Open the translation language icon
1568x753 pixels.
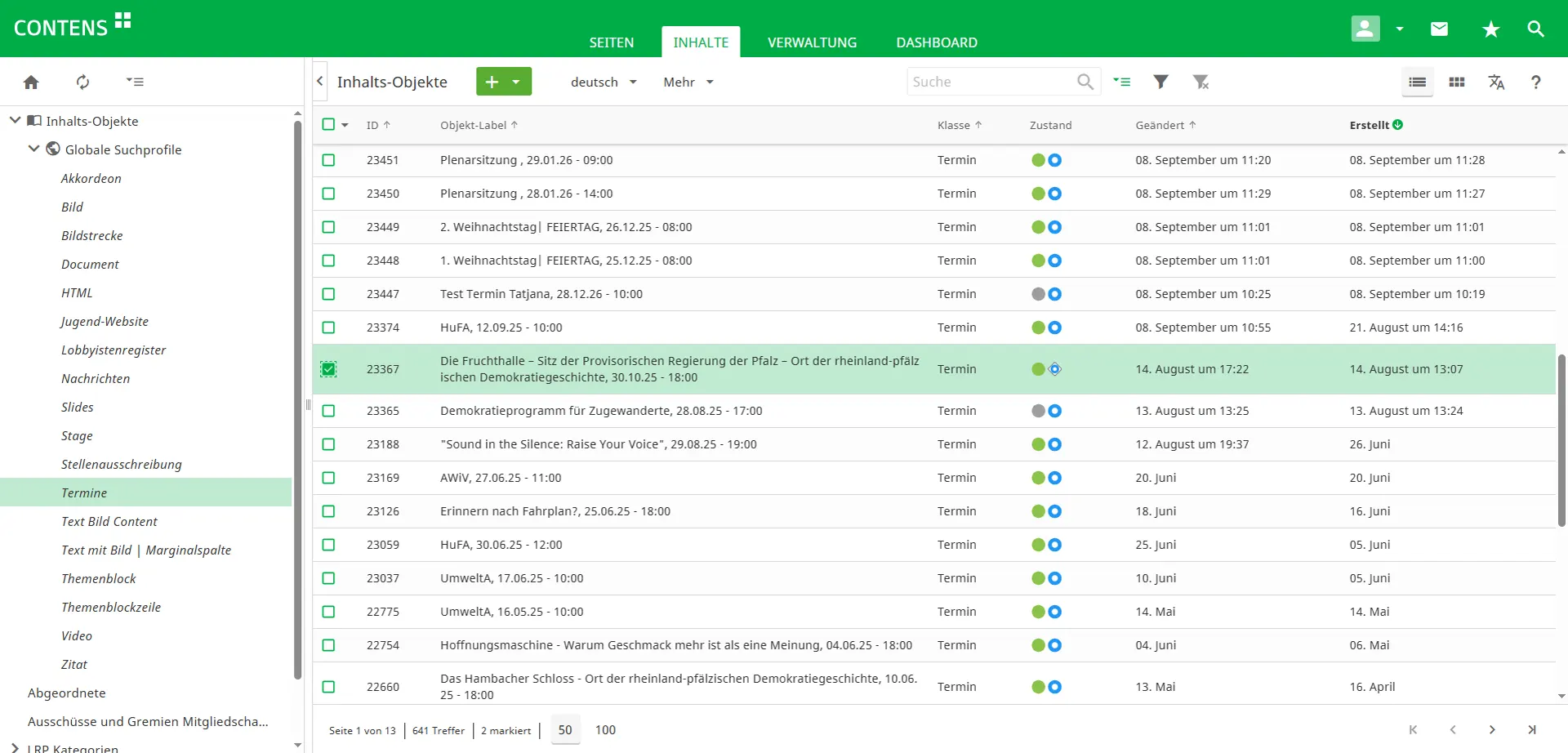coord(1495,82)
